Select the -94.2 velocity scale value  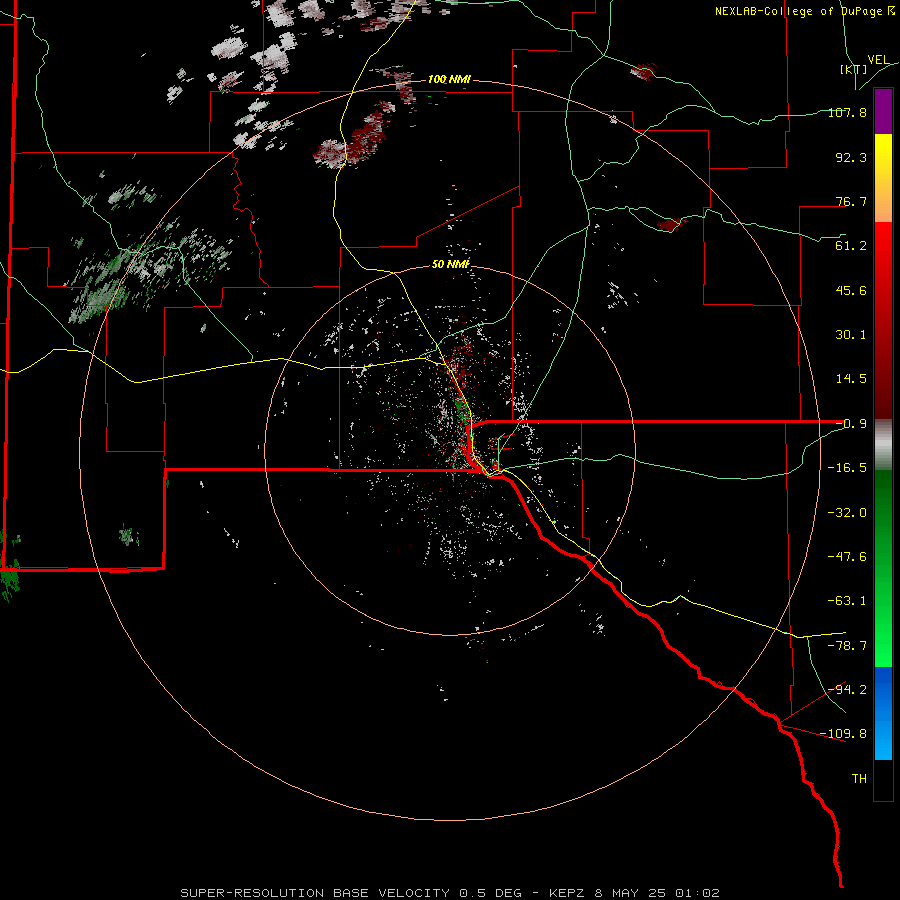847,690
